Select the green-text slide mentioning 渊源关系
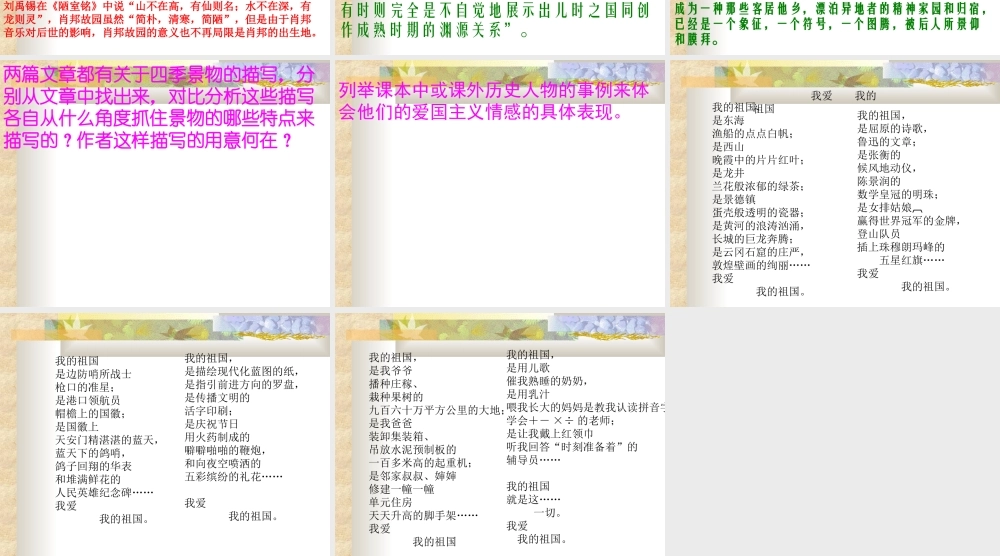 [x=500, y=27]
